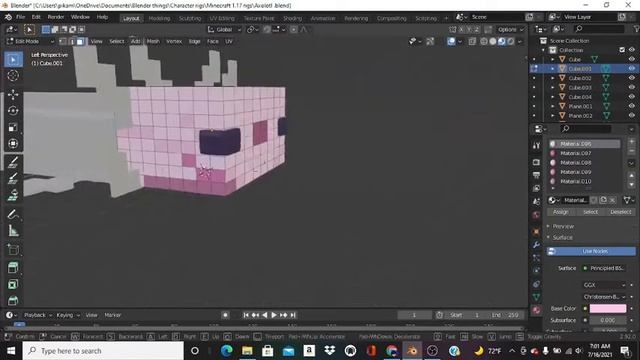The height and width of the screenshot is (360, 640).
Task: Select Material.008 in the slot list
Action: (584, 162)
